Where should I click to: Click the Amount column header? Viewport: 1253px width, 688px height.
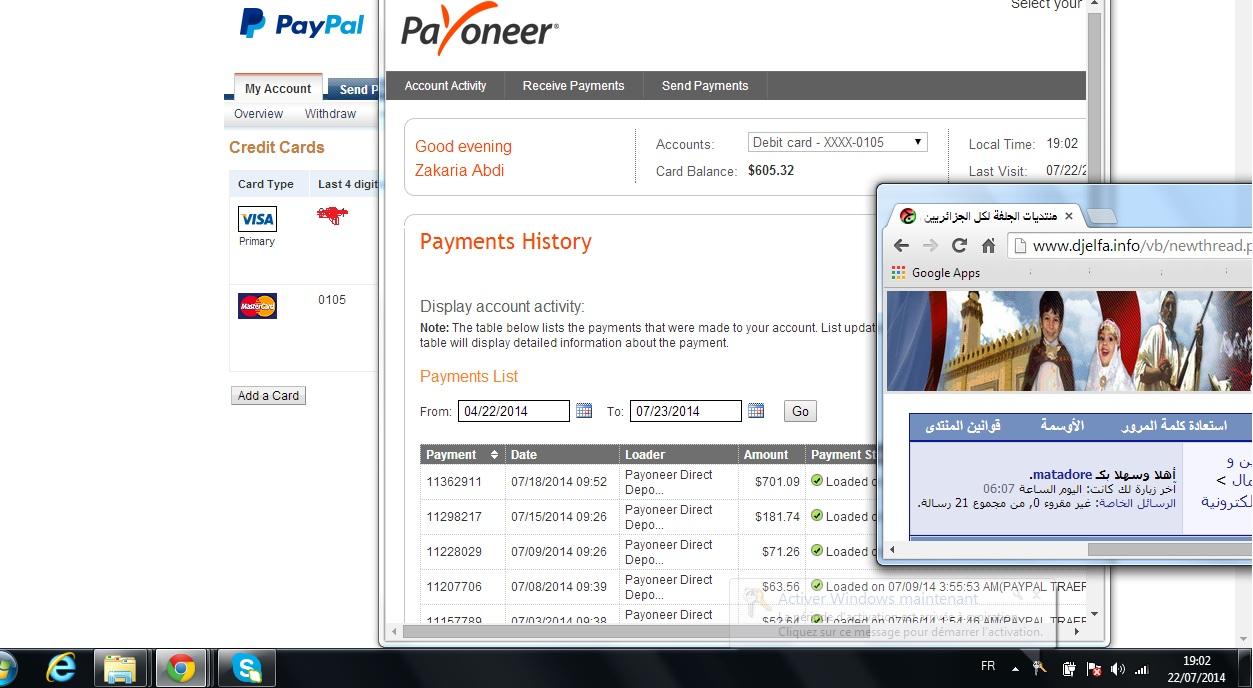[771, 455]
